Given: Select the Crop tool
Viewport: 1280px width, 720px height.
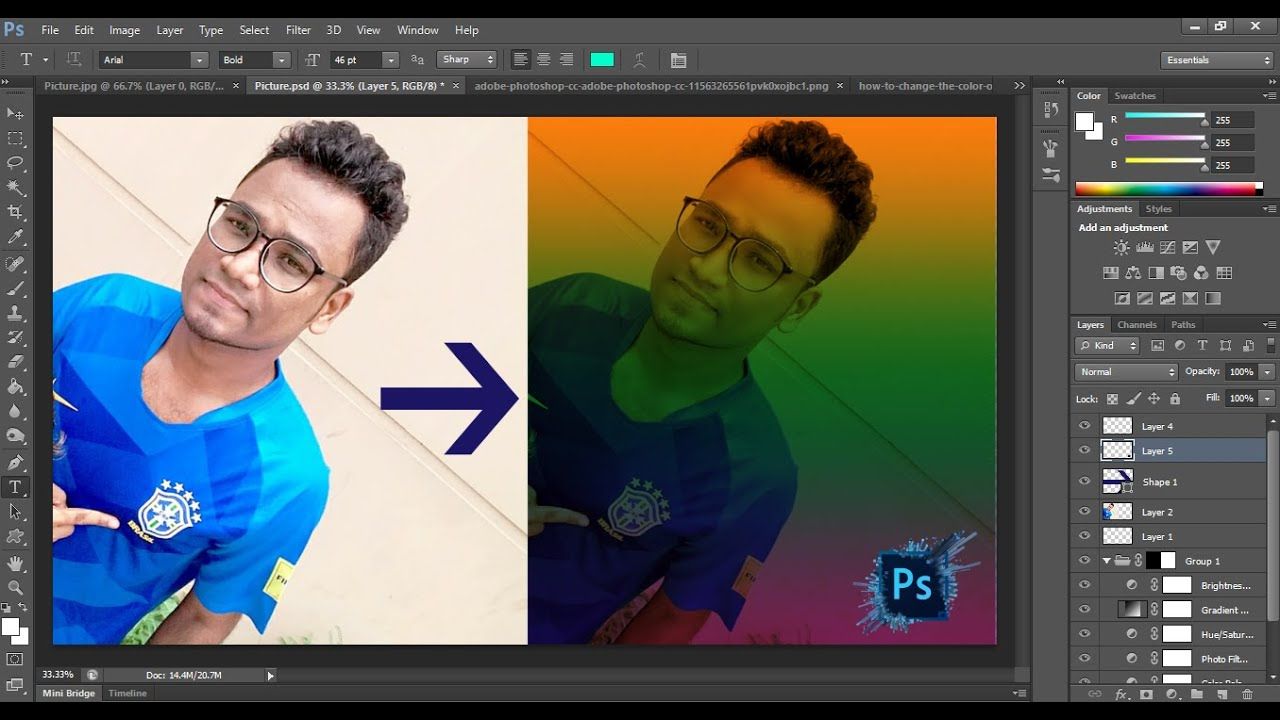Looking at the screenshot, I should click(15, 212).
